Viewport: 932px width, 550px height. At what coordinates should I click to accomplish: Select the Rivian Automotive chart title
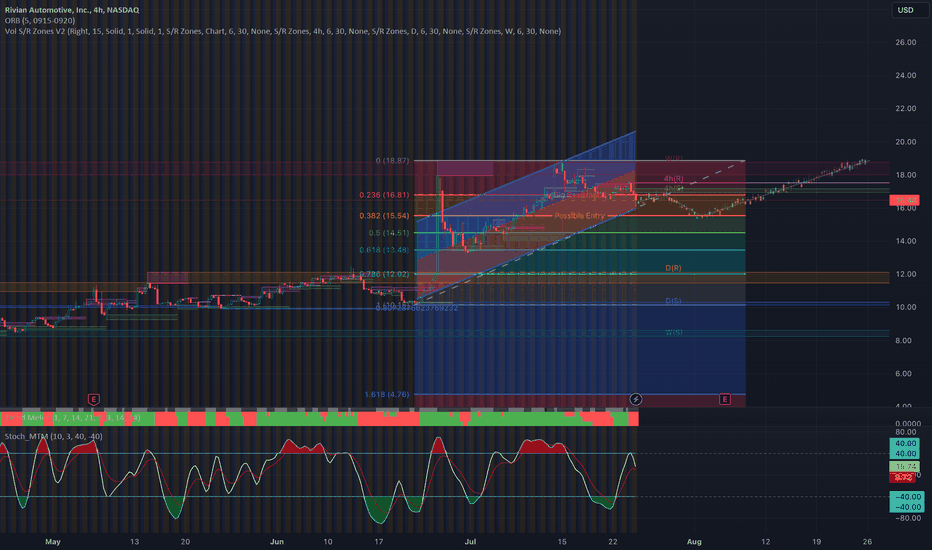[x=72, y=10]
